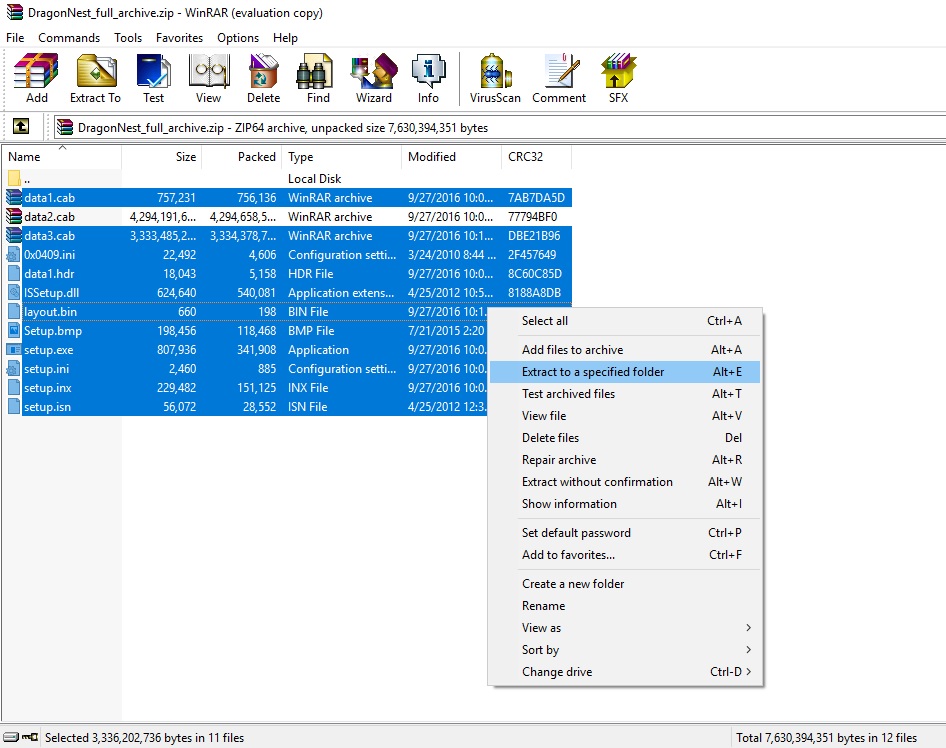This screenshot has width=946, height=748.
Task: Select the setup.isn file name
Action: coord(48,407)
